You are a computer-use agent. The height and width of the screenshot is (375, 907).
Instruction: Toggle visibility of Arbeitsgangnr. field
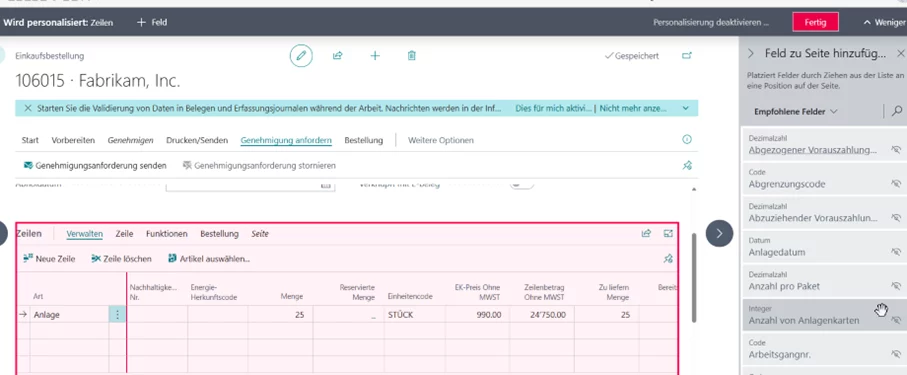[x=896, y=354]
